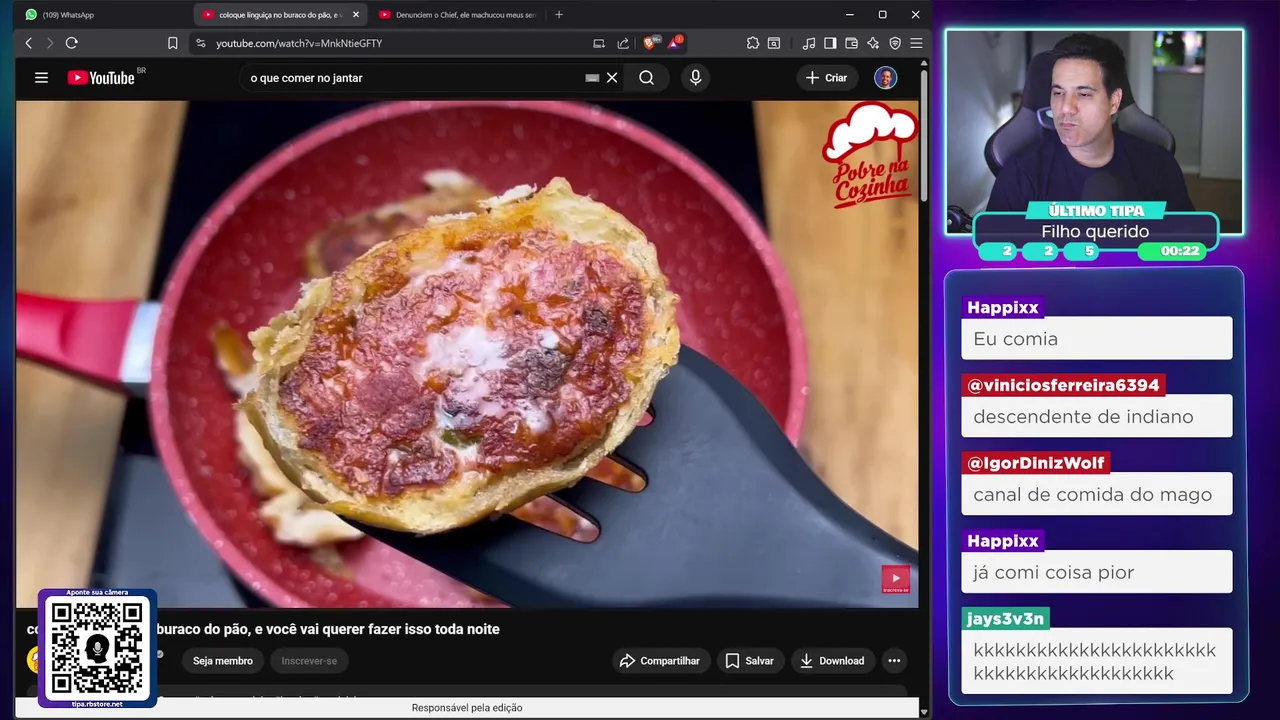This screenshot has width=1280, height=720.
Task: Click chat message 'já comi coisa pior'
Action: 1096,572
